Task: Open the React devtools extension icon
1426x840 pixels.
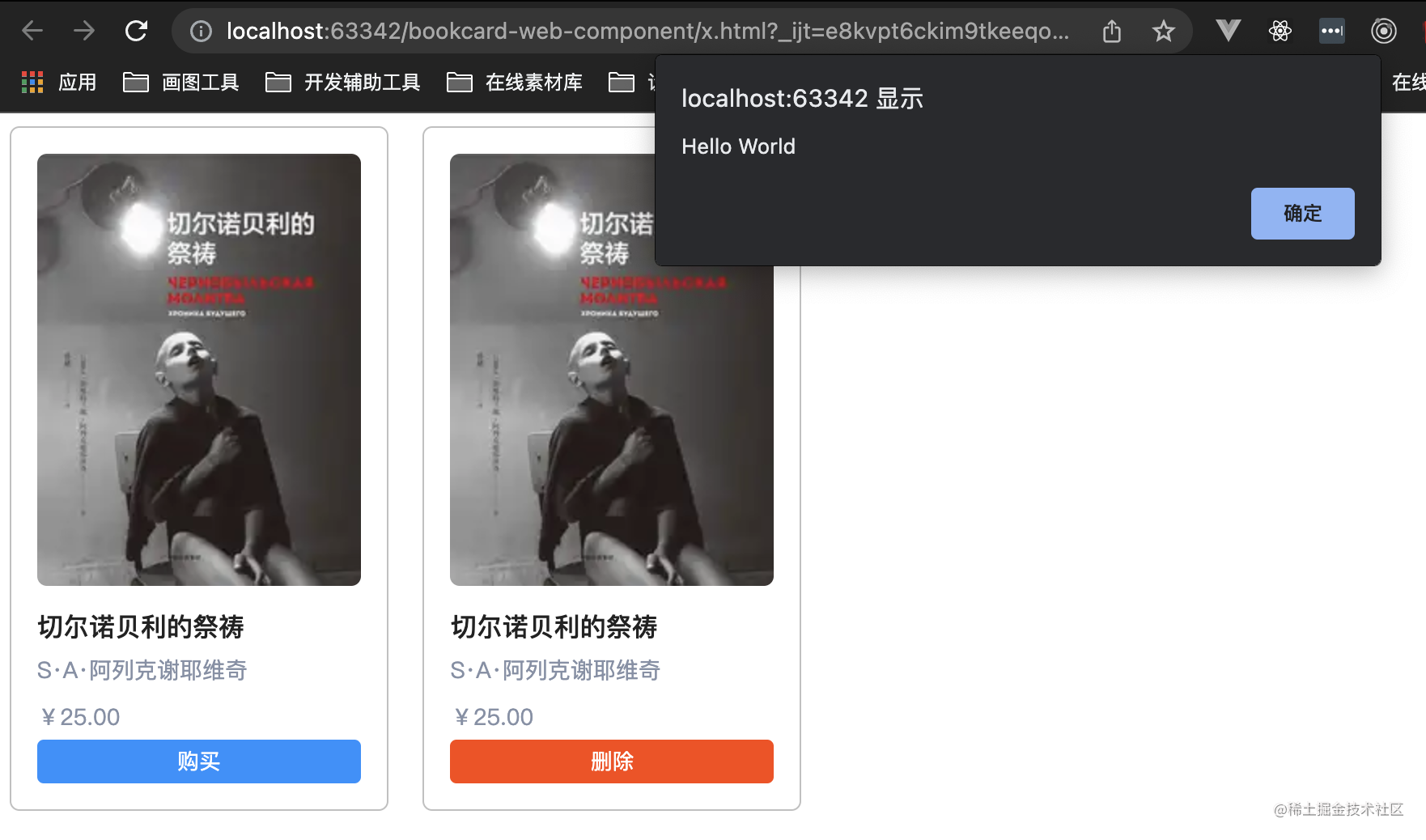Action: pyautogui.click(x=1280, y=31)
